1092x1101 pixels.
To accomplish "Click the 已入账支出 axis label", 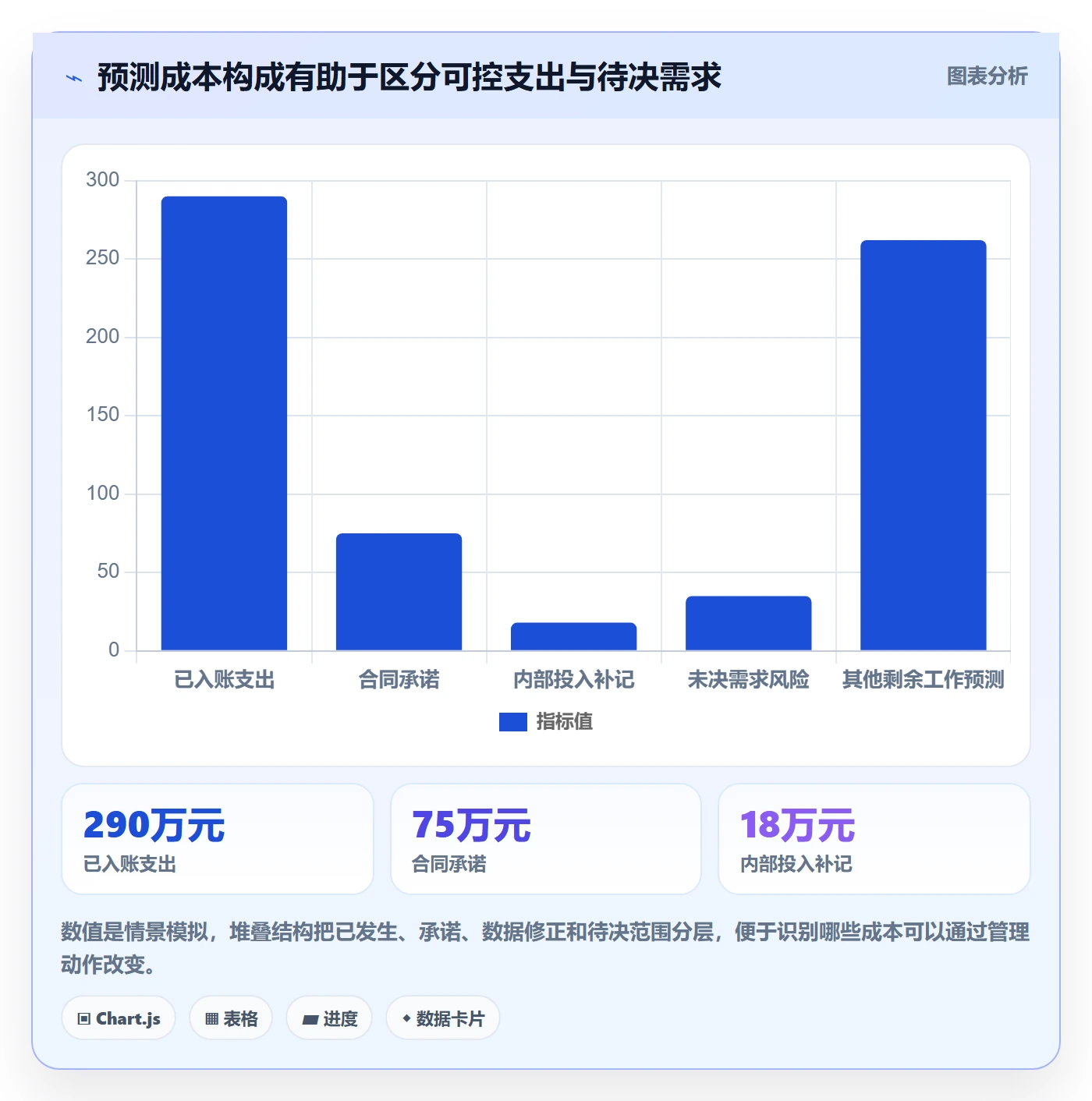I will tap(224, 680).
